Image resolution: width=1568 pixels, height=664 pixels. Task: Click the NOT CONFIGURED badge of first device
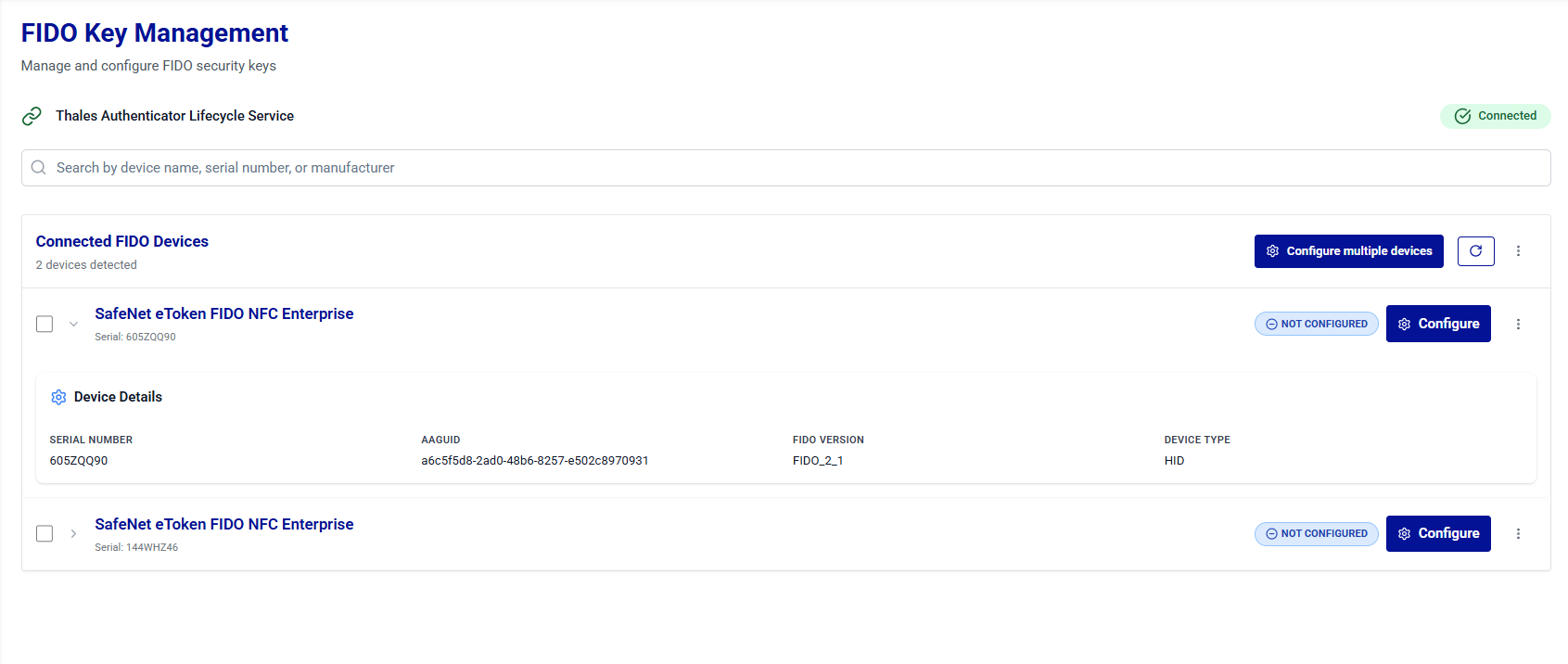1317,324
